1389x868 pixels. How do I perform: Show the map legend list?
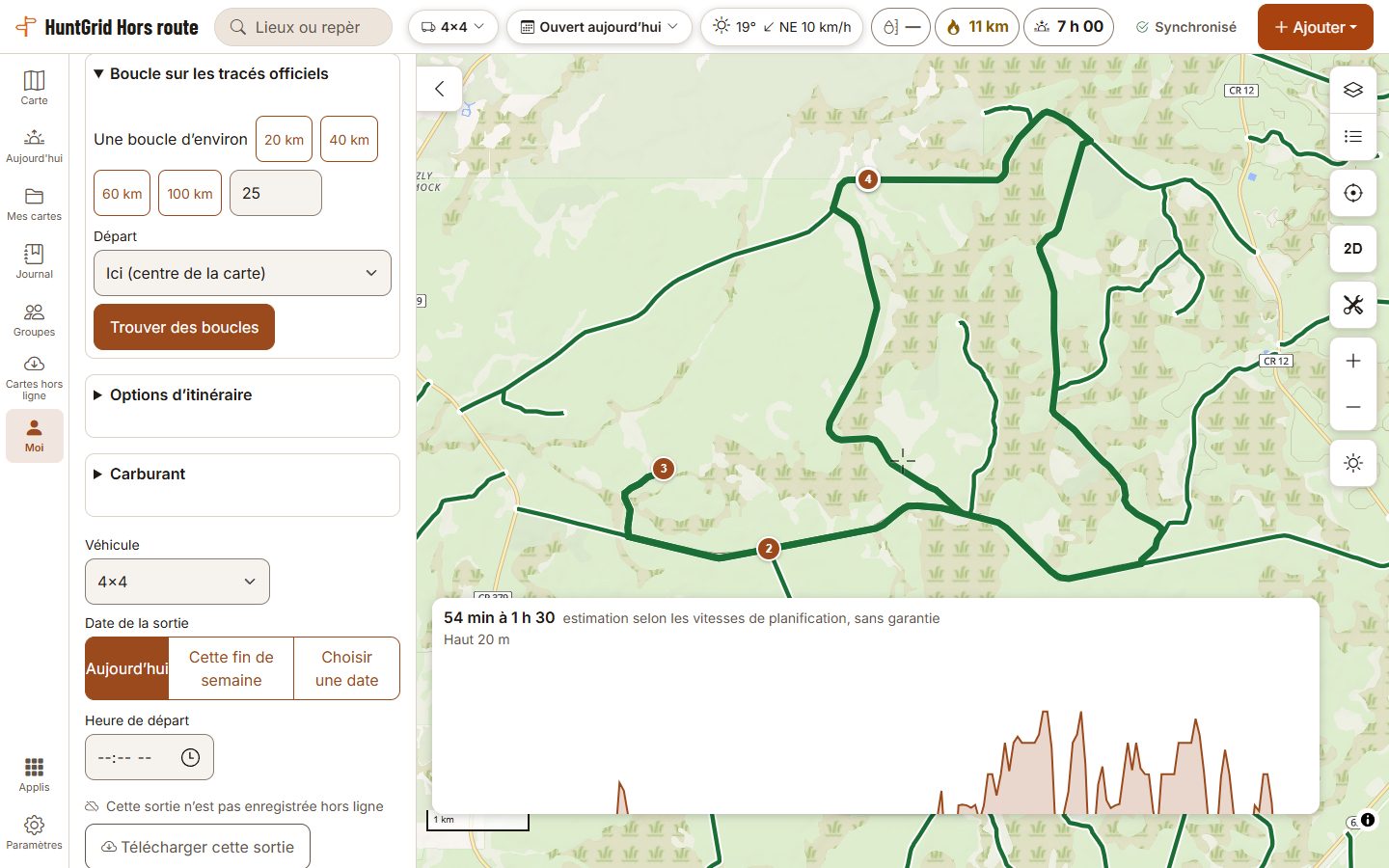[x=1353, y=136]
